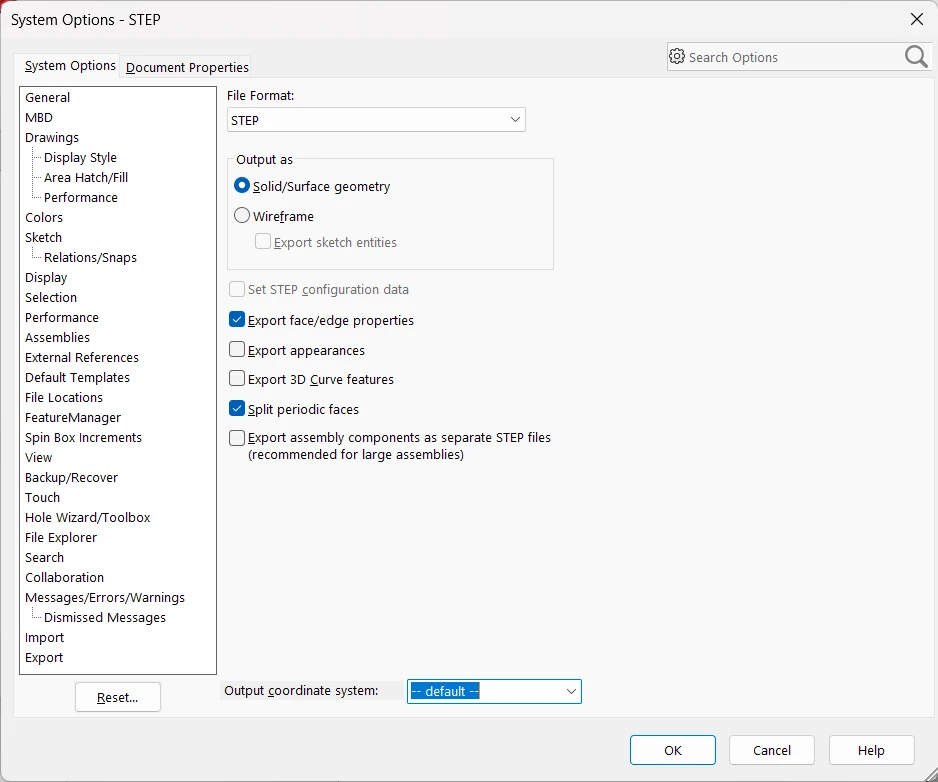Select File Explorer category
Screen dimensions: 938x782
coord(60,537)
